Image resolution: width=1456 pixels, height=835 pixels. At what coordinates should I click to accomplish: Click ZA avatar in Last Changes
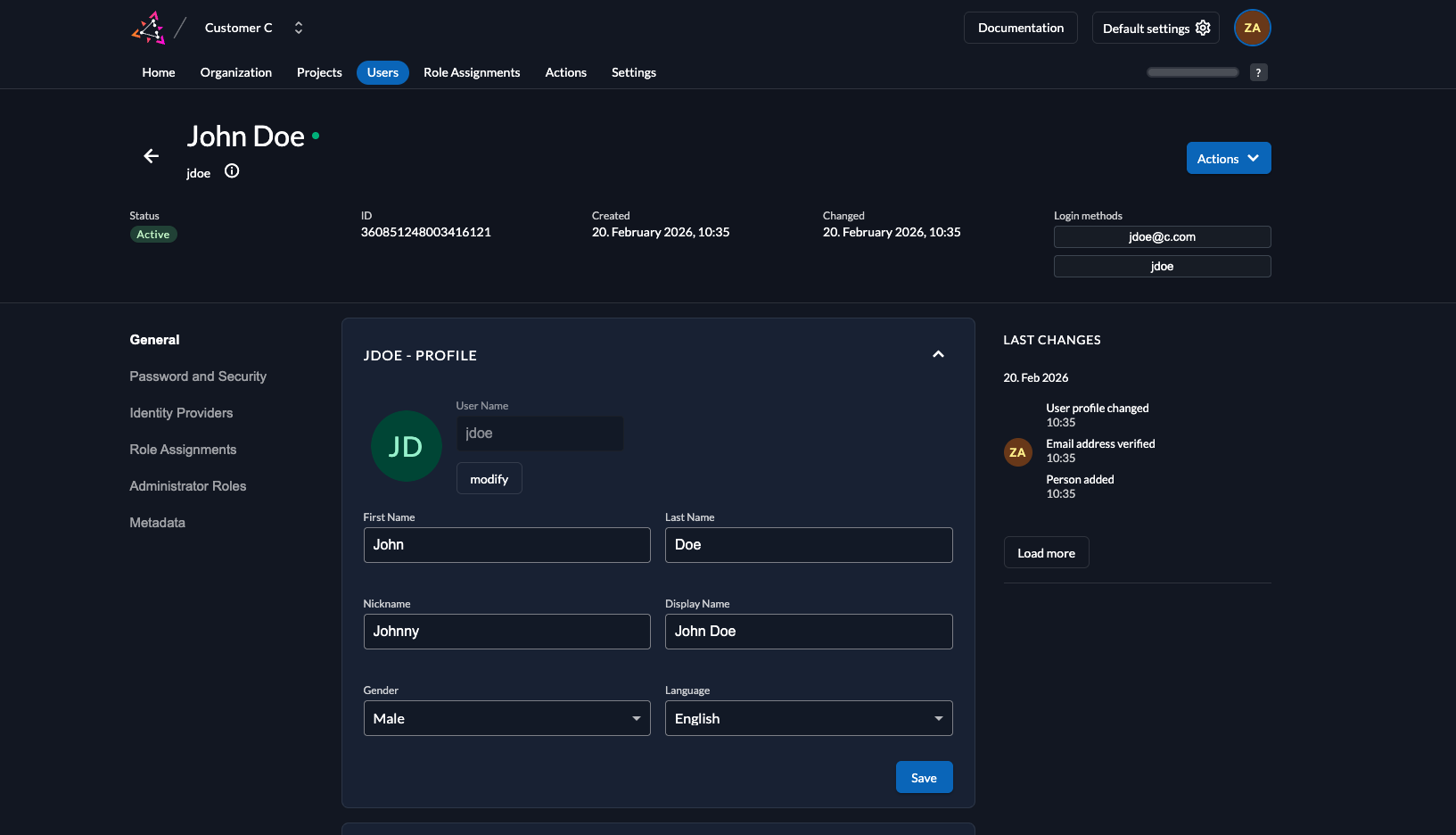[1017, 452]
